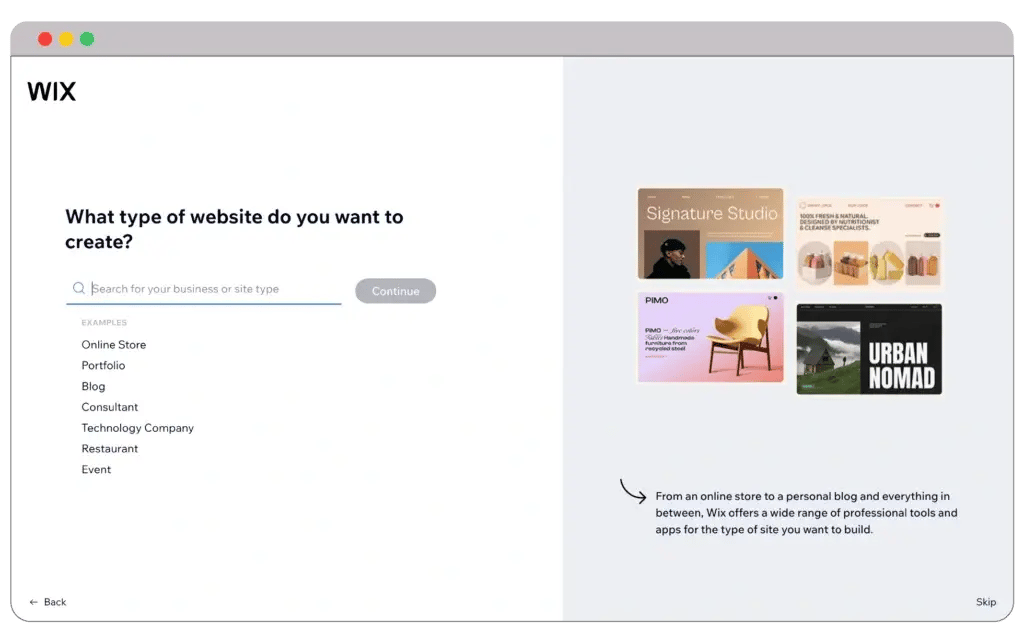Click the search magnifier icon
Image resolution: width=1024 pixels, height=643 pixels.
click(78, 289)
